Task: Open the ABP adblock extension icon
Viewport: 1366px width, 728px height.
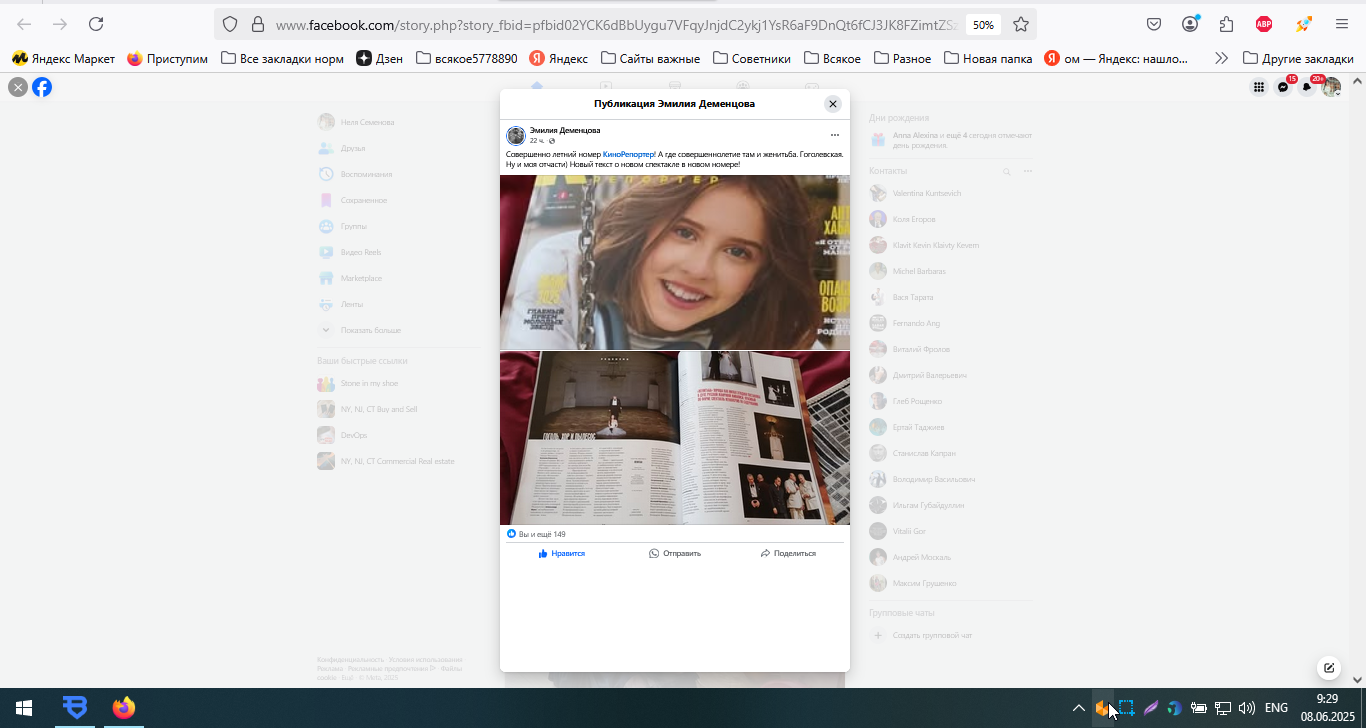Action: tap(1264, 24)
